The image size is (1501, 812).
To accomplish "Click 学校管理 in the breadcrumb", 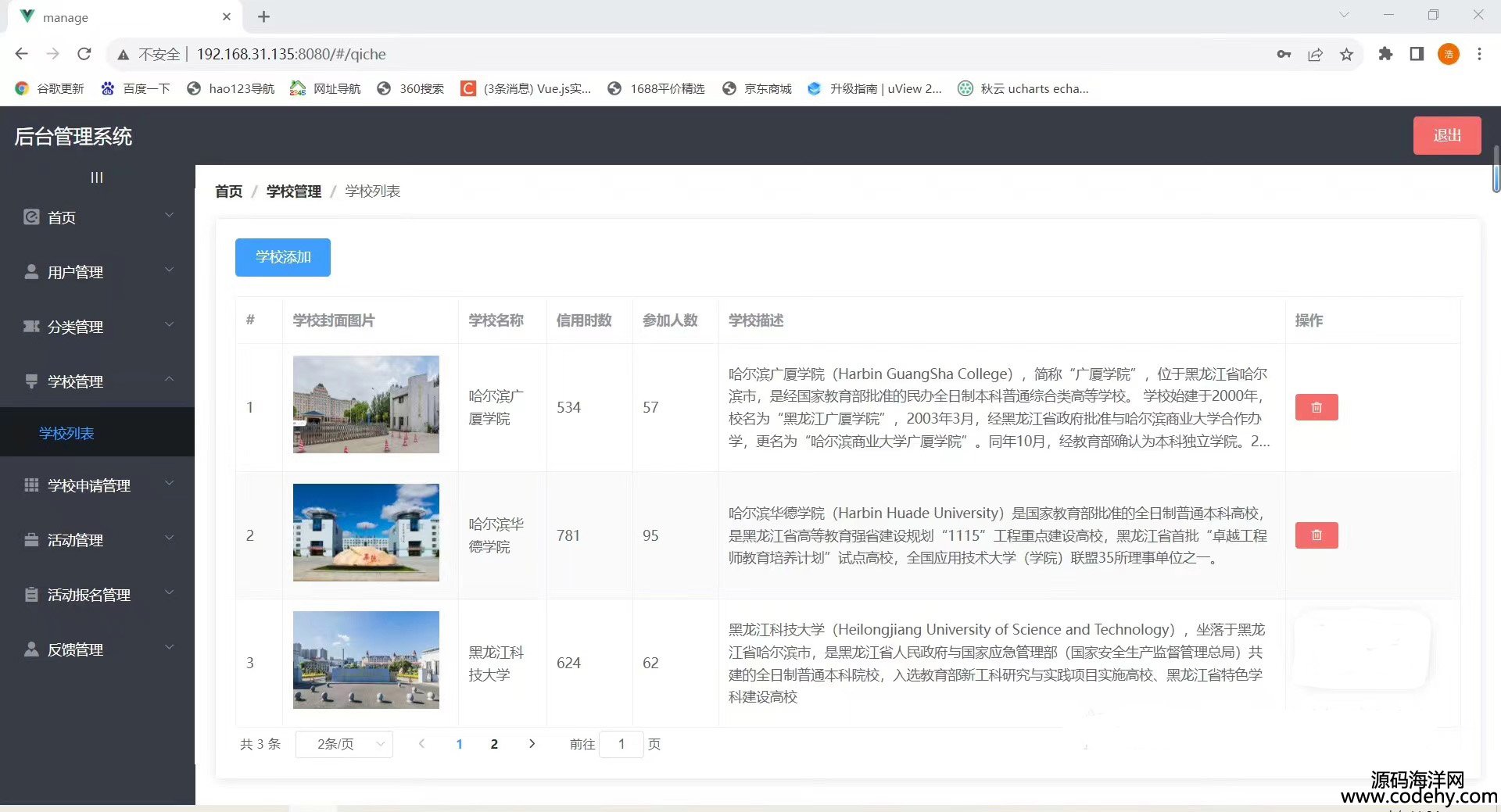I will pos(294,191).
